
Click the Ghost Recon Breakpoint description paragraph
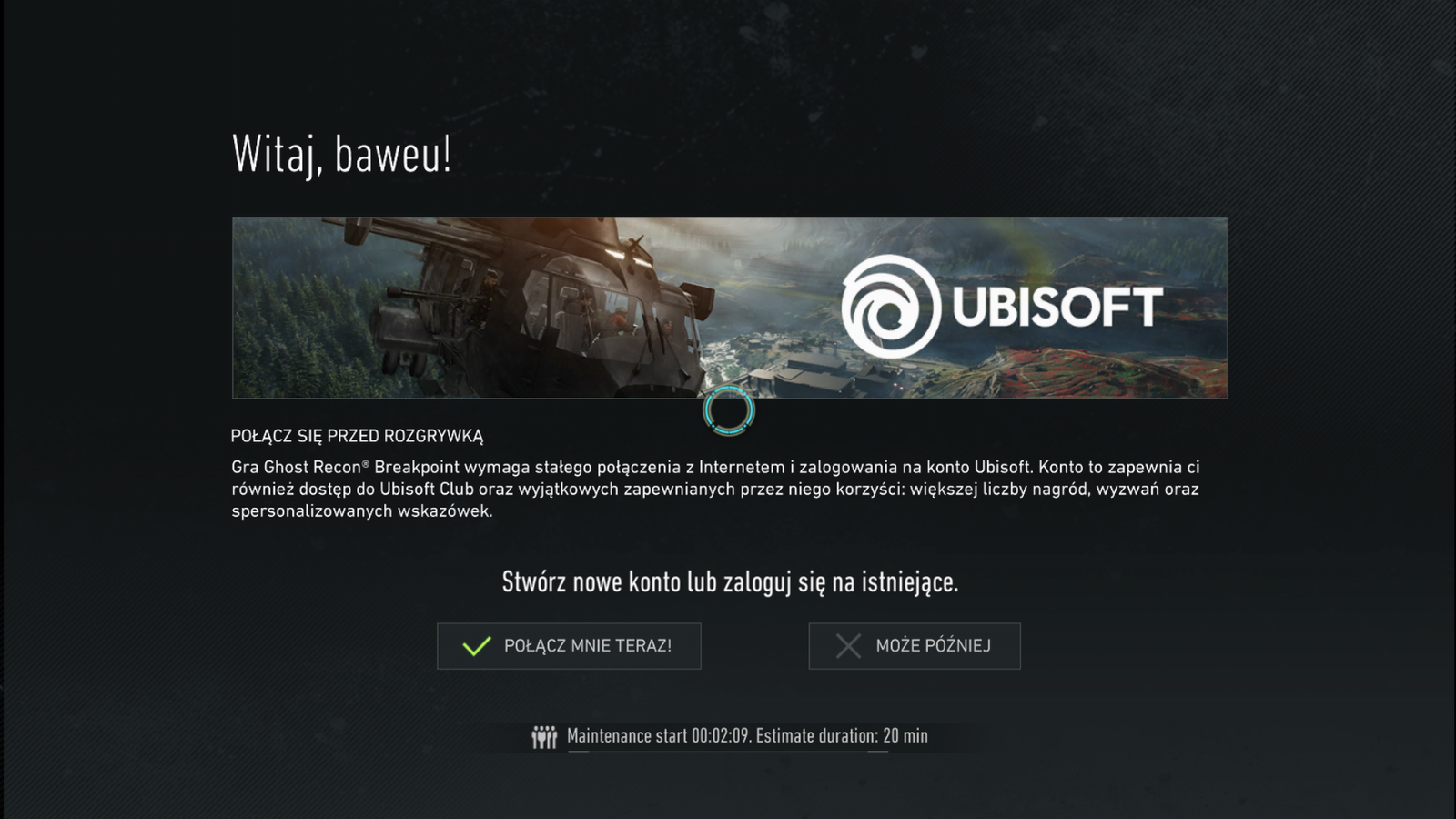pyautogui.click(x=715, y=489)
